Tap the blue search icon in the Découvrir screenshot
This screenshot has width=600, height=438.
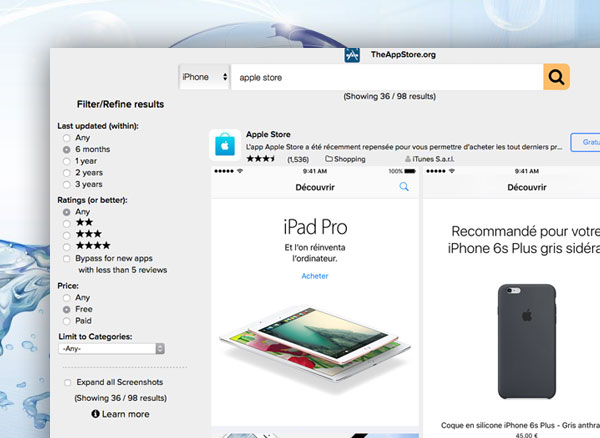(x=404, y=187)
